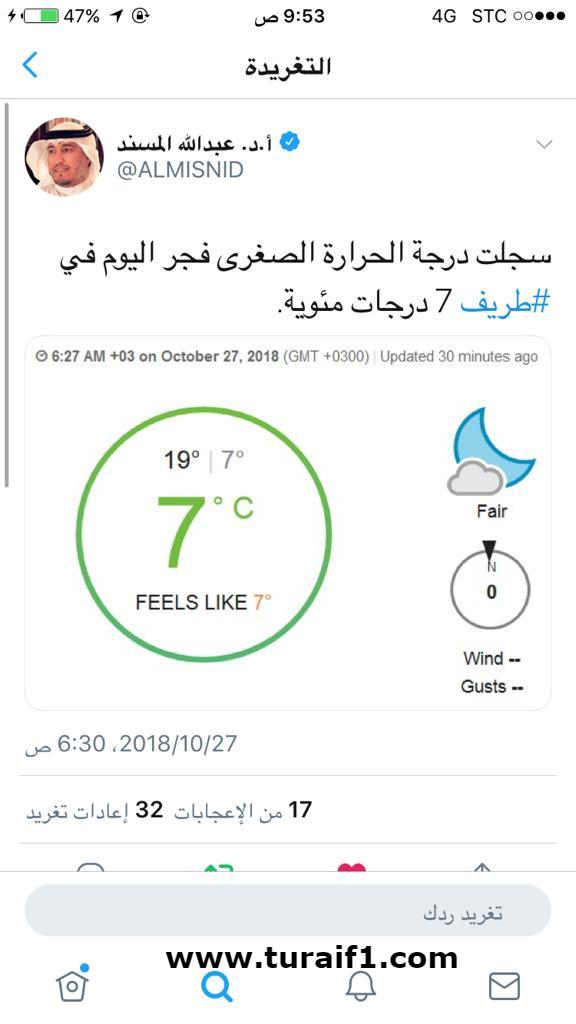Tap the reply field تغريد ردك
The height and width of the screenshot is (1024, 576).
click(288, 912)
